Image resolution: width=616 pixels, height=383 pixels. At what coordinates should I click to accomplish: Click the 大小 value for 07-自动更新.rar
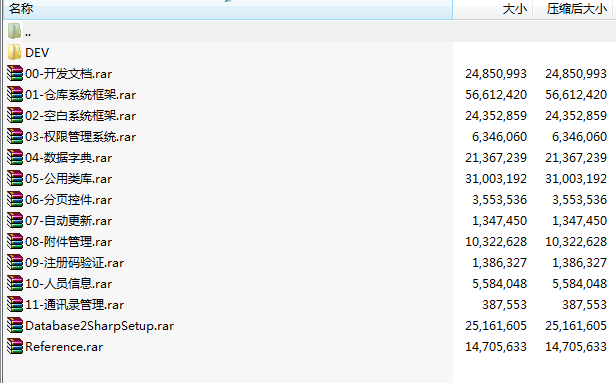point(499,221)
